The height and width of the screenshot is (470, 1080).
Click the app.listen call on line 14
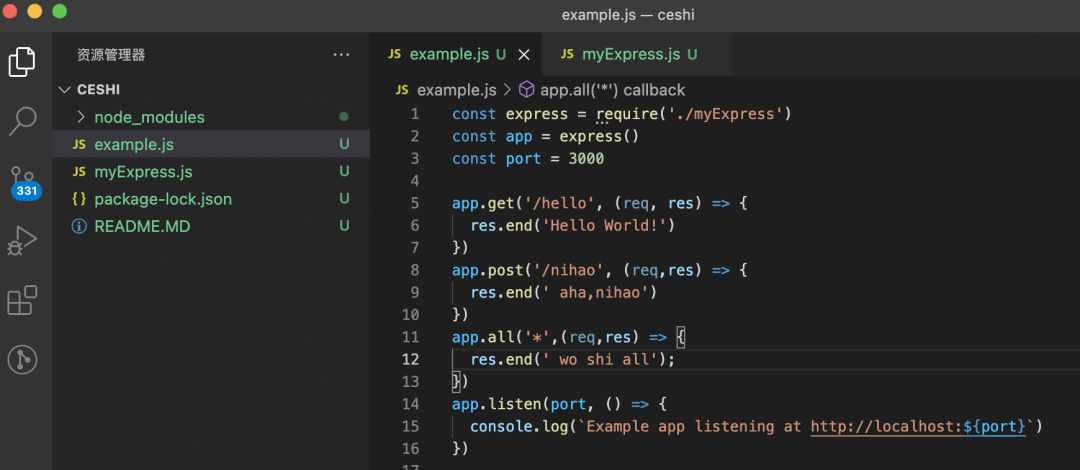(498, 404)
